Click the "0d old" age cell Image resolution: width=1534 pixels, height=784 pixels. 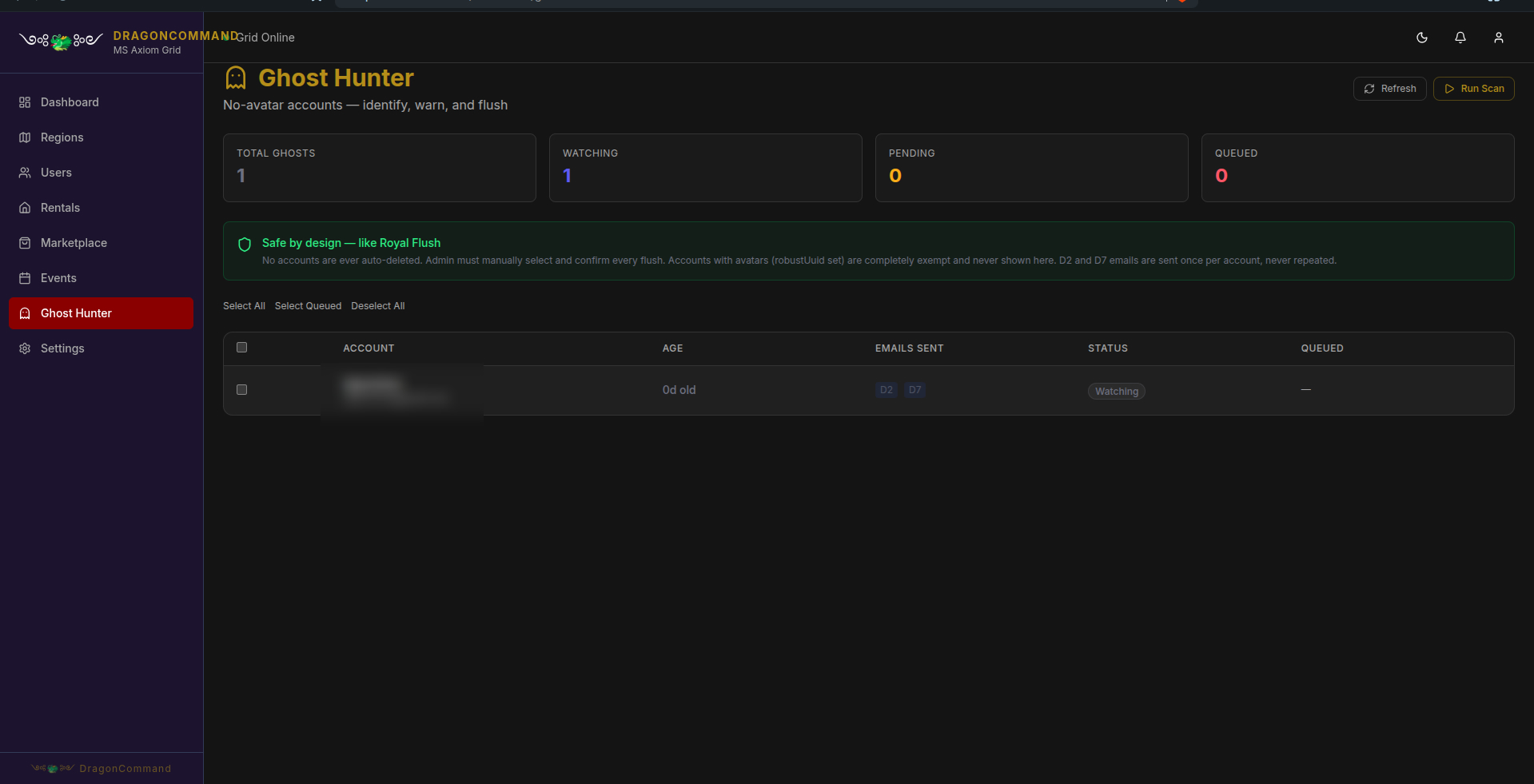(x=679, y=390)
